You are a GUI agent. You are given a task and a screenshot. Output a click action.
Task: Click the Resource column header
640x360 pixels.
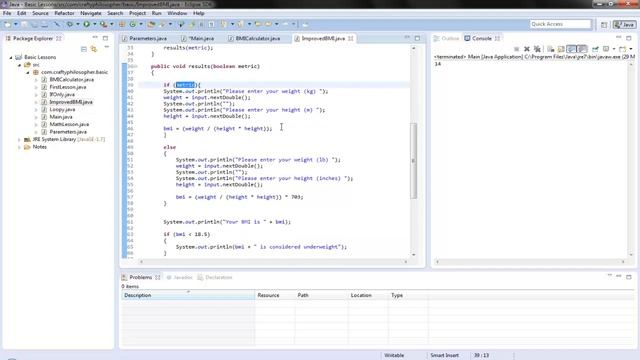275,295
